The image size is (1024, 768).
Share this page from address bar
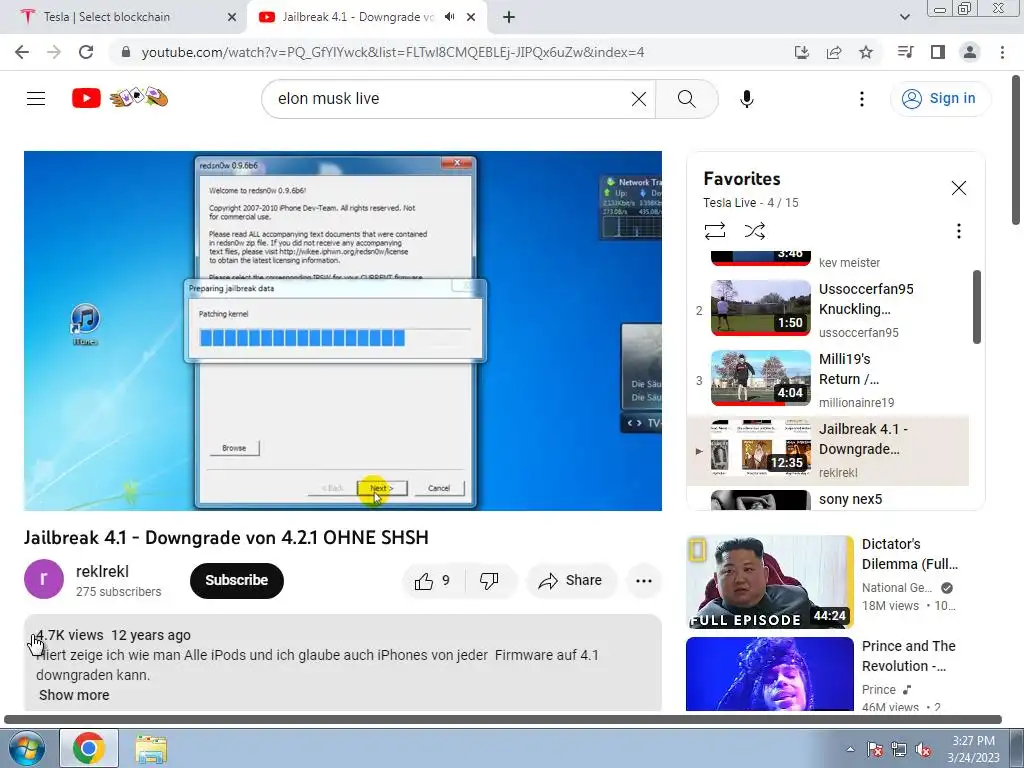(x=834, y=52)
